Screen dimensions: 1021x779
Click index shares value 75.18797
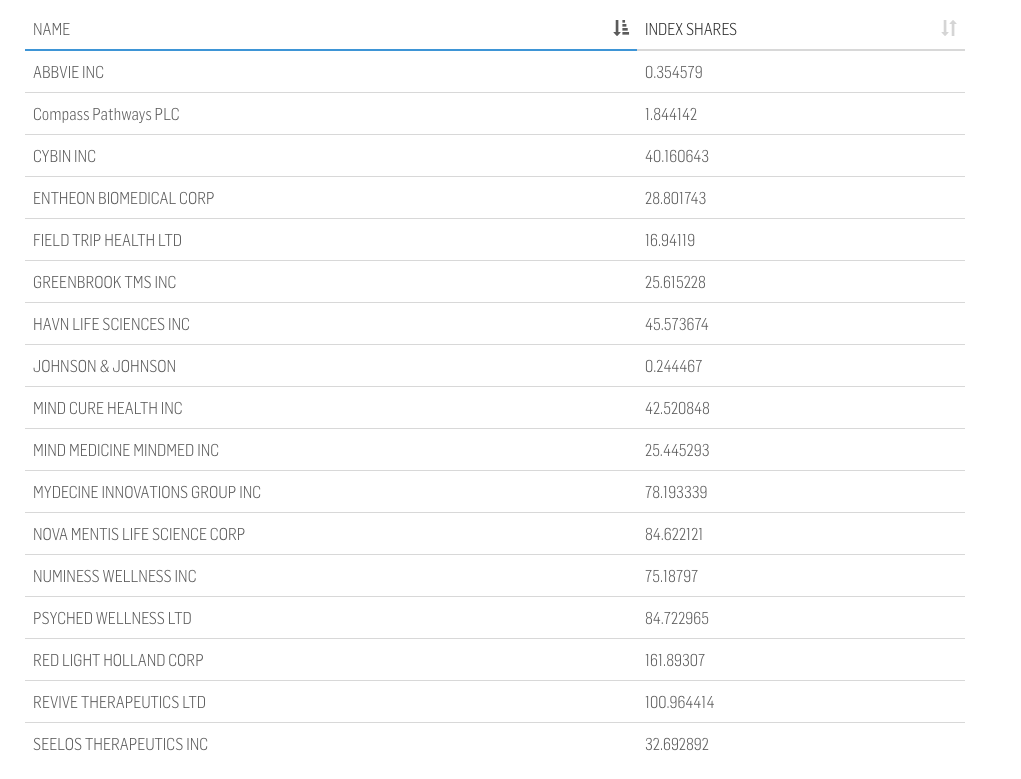click(671, 576)
